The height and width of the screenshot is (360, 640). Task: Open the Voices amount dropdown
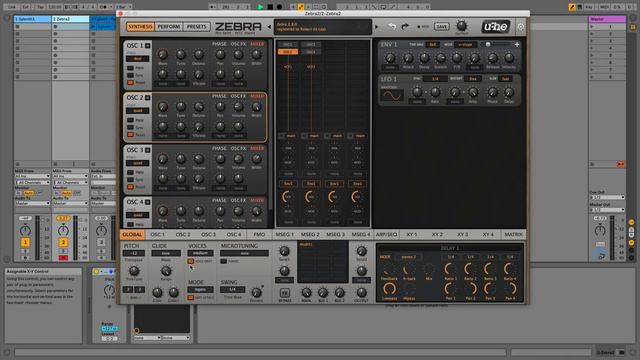tap(200, 253)
